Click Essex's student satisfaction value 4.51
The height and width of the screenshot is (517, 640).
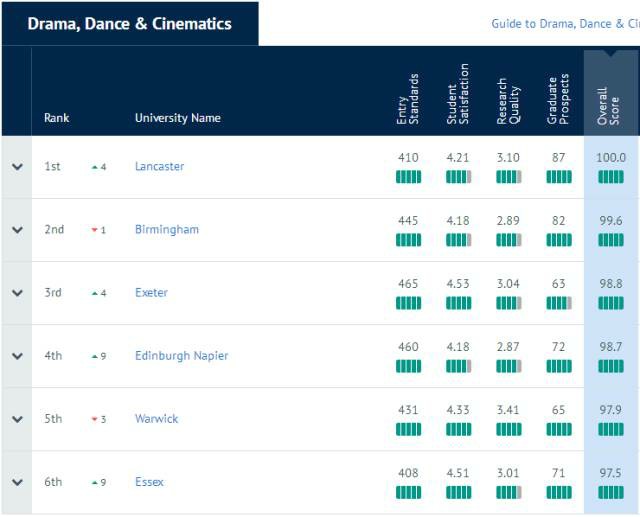coord(458,473)
